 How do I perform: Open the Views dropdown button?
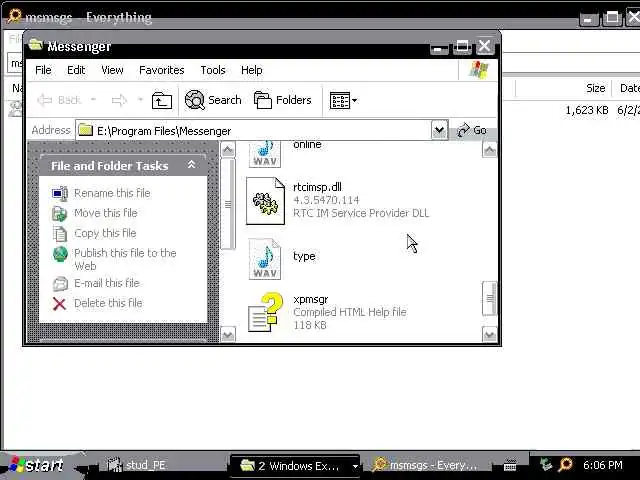coord(344,100)
